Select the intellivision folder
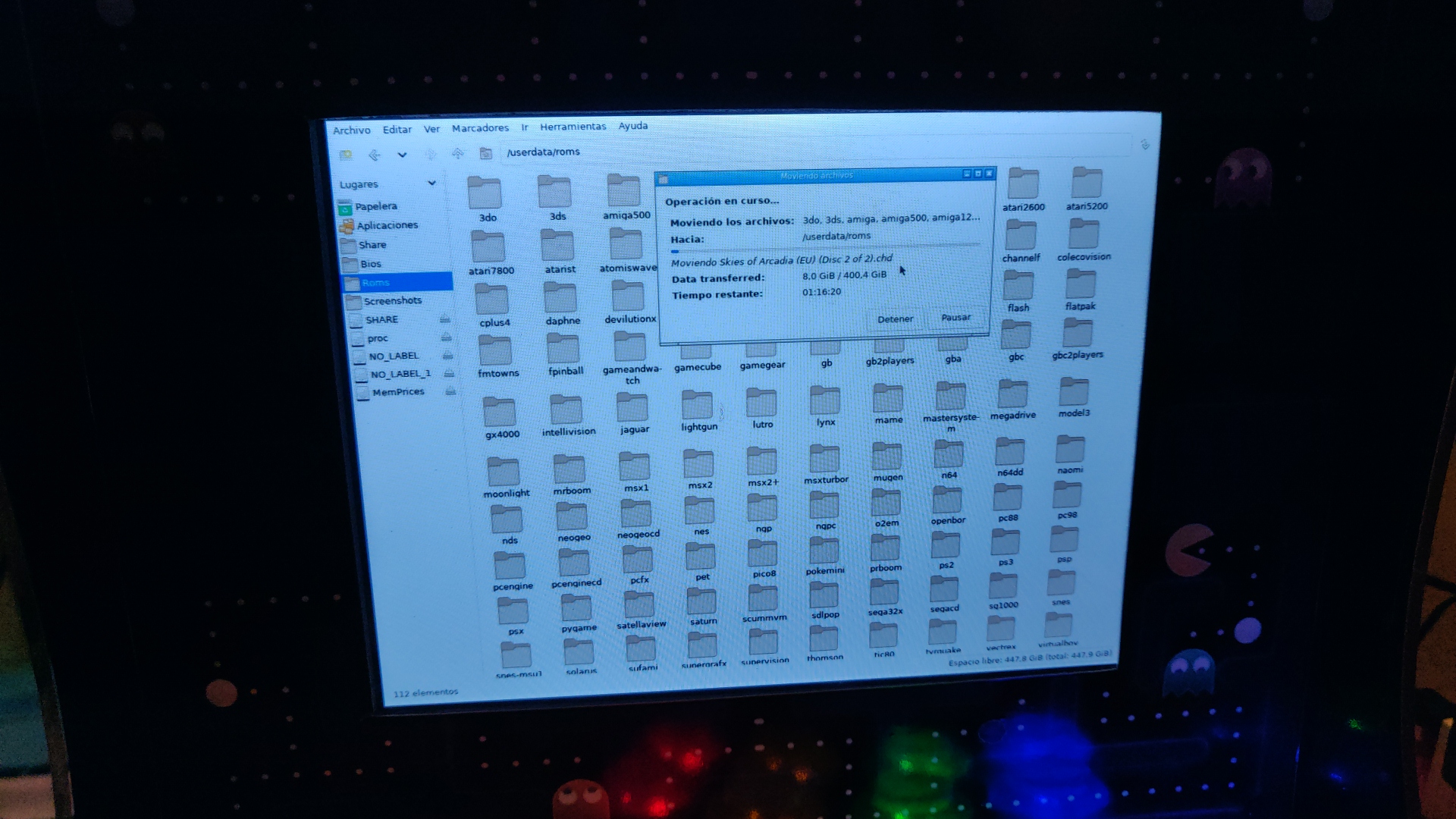This screenshot has width=1456, height=819. tap(567, 416)
